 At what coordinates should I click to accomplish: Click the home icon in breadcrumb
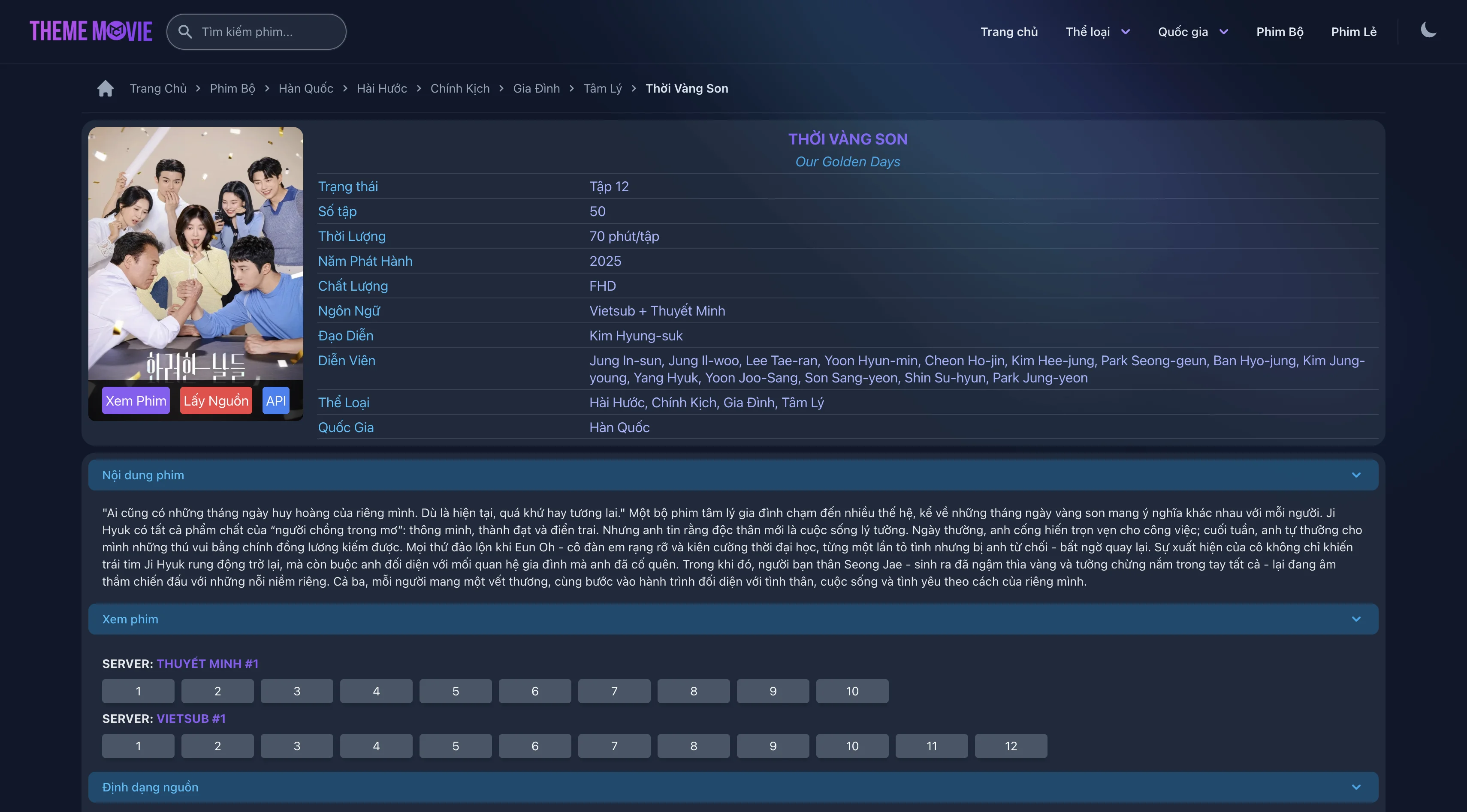point(106,88)
